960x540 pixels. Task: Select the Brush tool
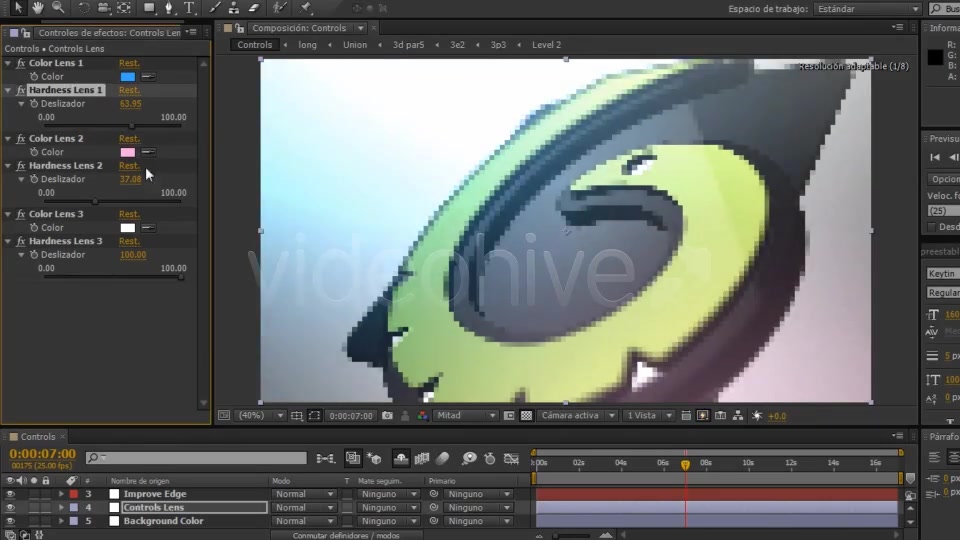tap(214, 8)
